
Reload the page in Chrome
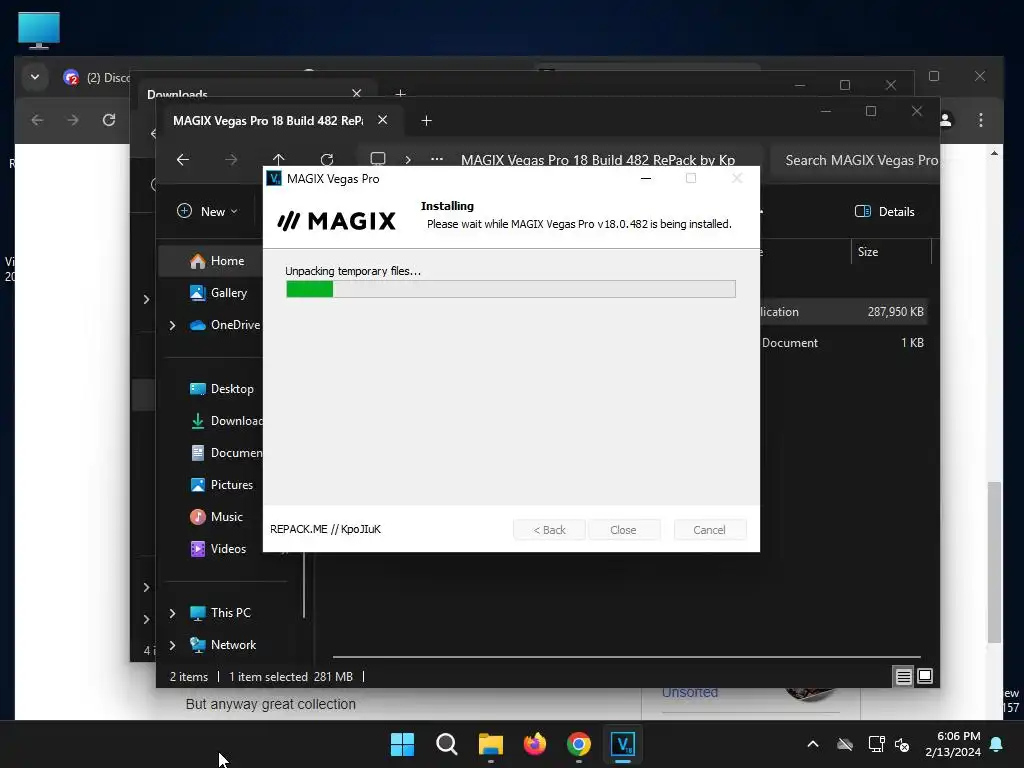pyautogui.click(x=109, y=120)
